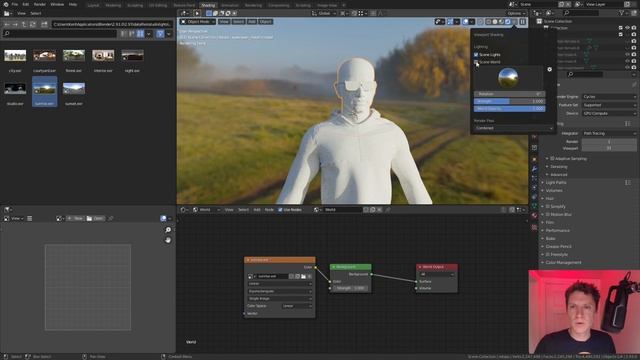The height and width of the screenshot is (360, 640).
Task: Open the Render menu in the top bar
Action: tap(40, 4)
